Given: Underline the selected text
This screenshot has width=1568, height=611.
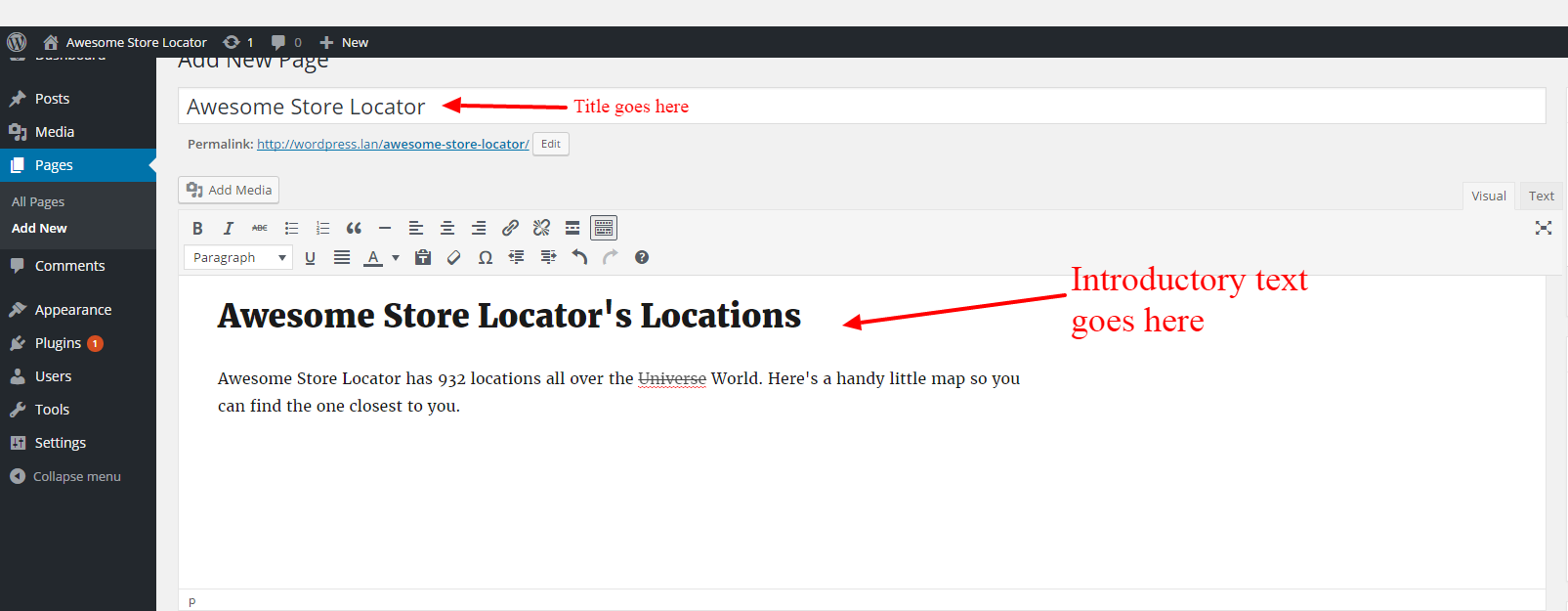Looking at the screenshot, I should [311, 257].
